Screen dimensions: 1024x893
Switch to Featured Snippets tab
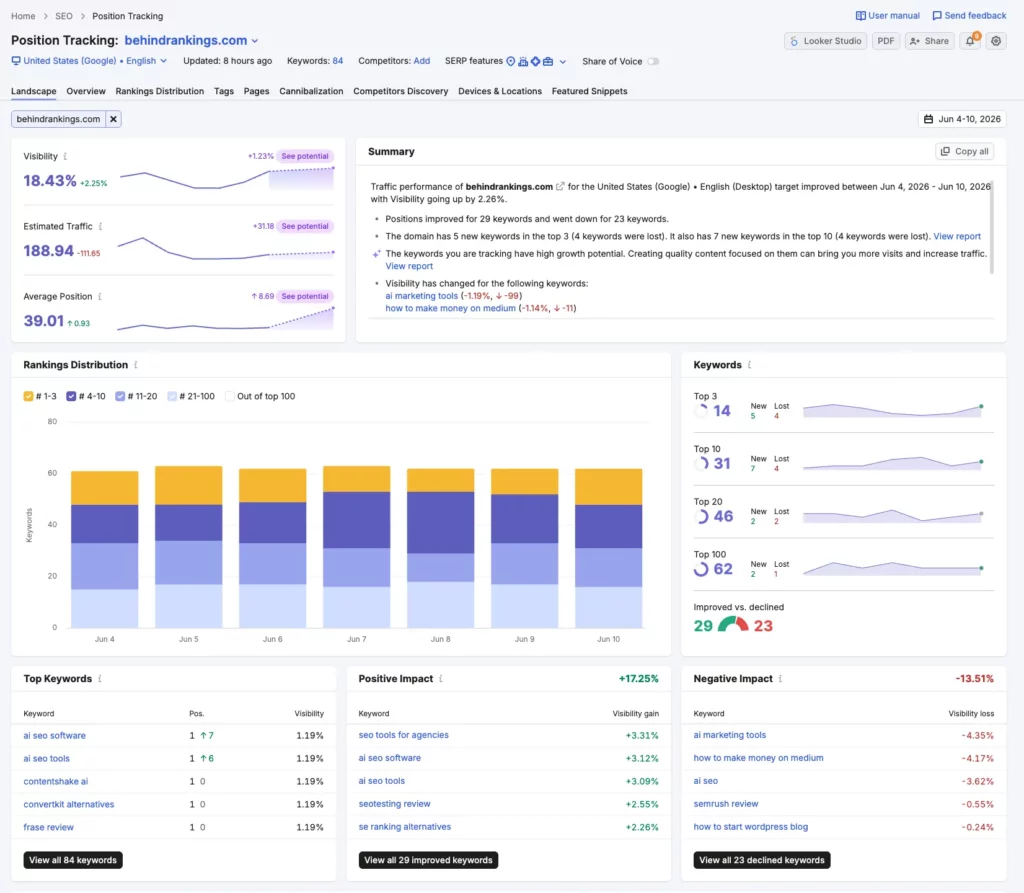tap(589, 91)
